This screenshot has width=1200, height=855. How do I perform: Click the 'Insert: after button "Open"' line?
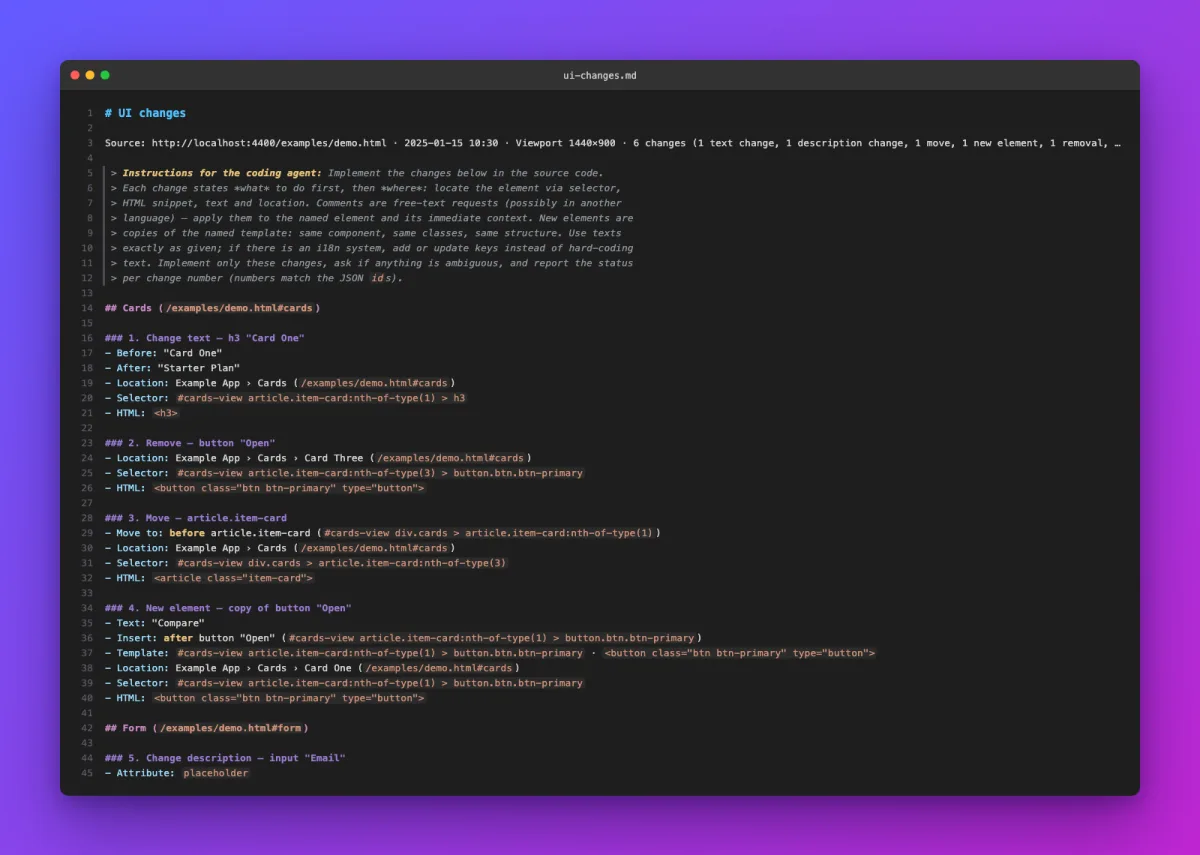click(404, 638)
